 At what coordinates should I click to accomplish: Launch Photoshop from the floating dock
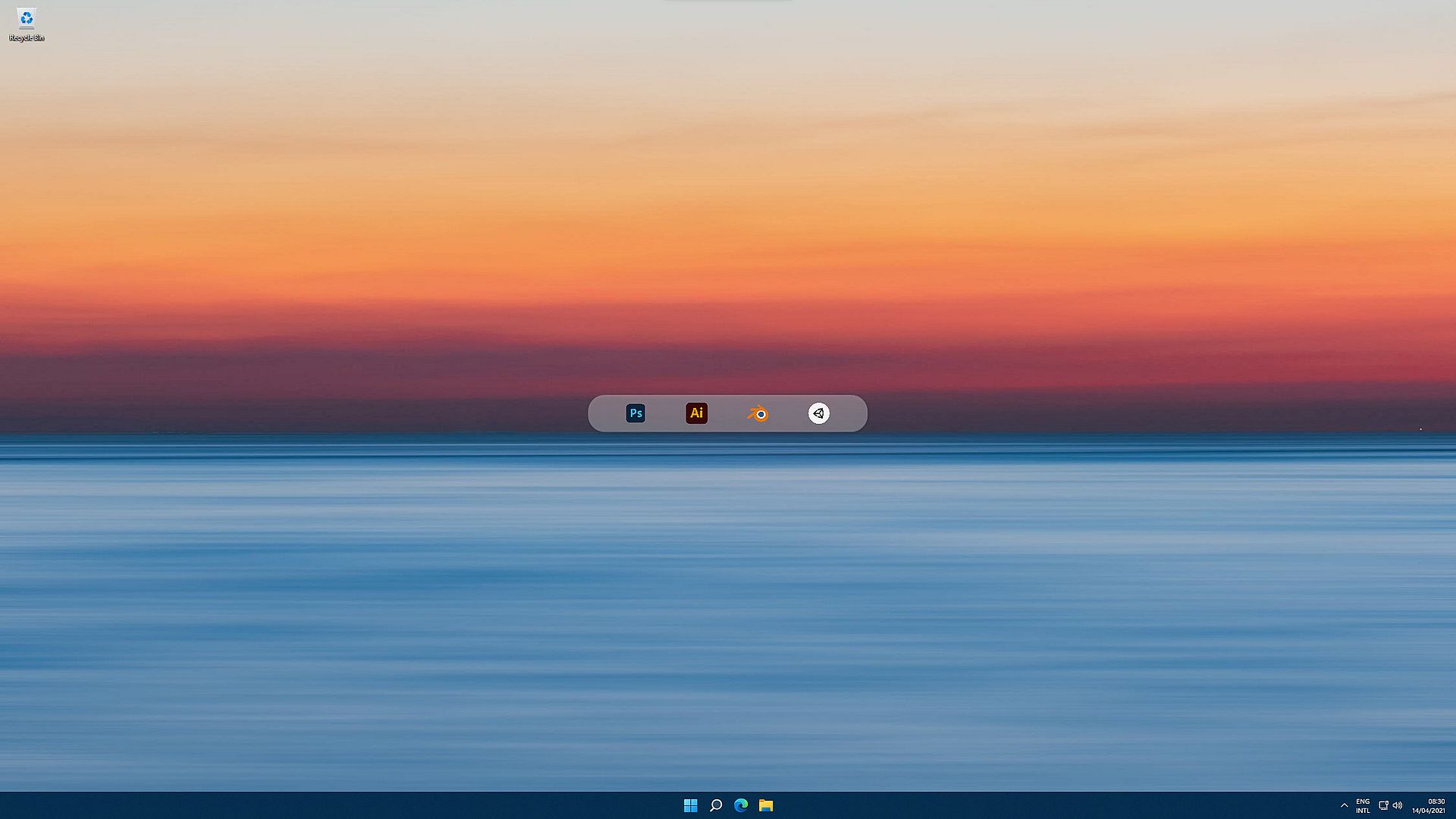(x=635, y=413)
